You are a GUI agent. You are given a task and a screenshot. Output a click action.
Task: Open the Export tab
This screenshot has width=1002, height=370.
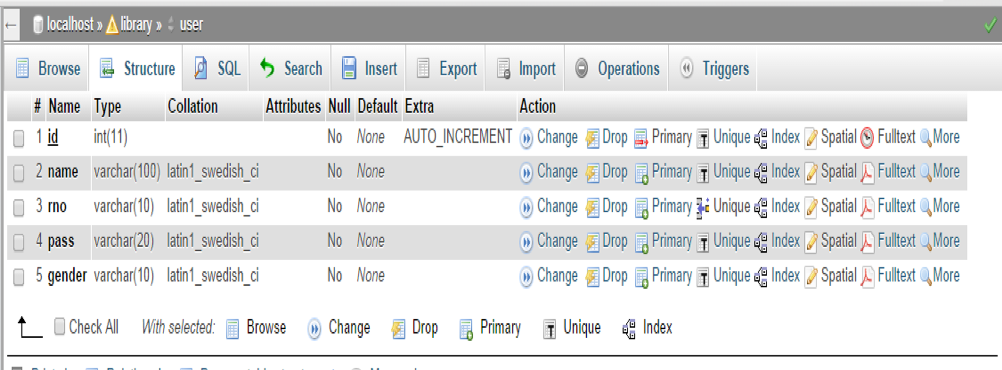447,68
